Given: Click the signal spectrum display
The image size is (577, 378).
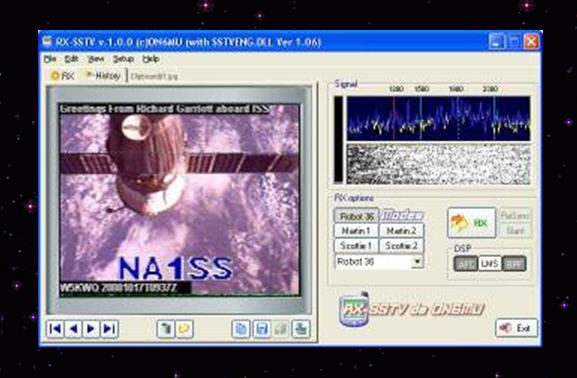Looking at the screenshot, I should coord(438,119).
